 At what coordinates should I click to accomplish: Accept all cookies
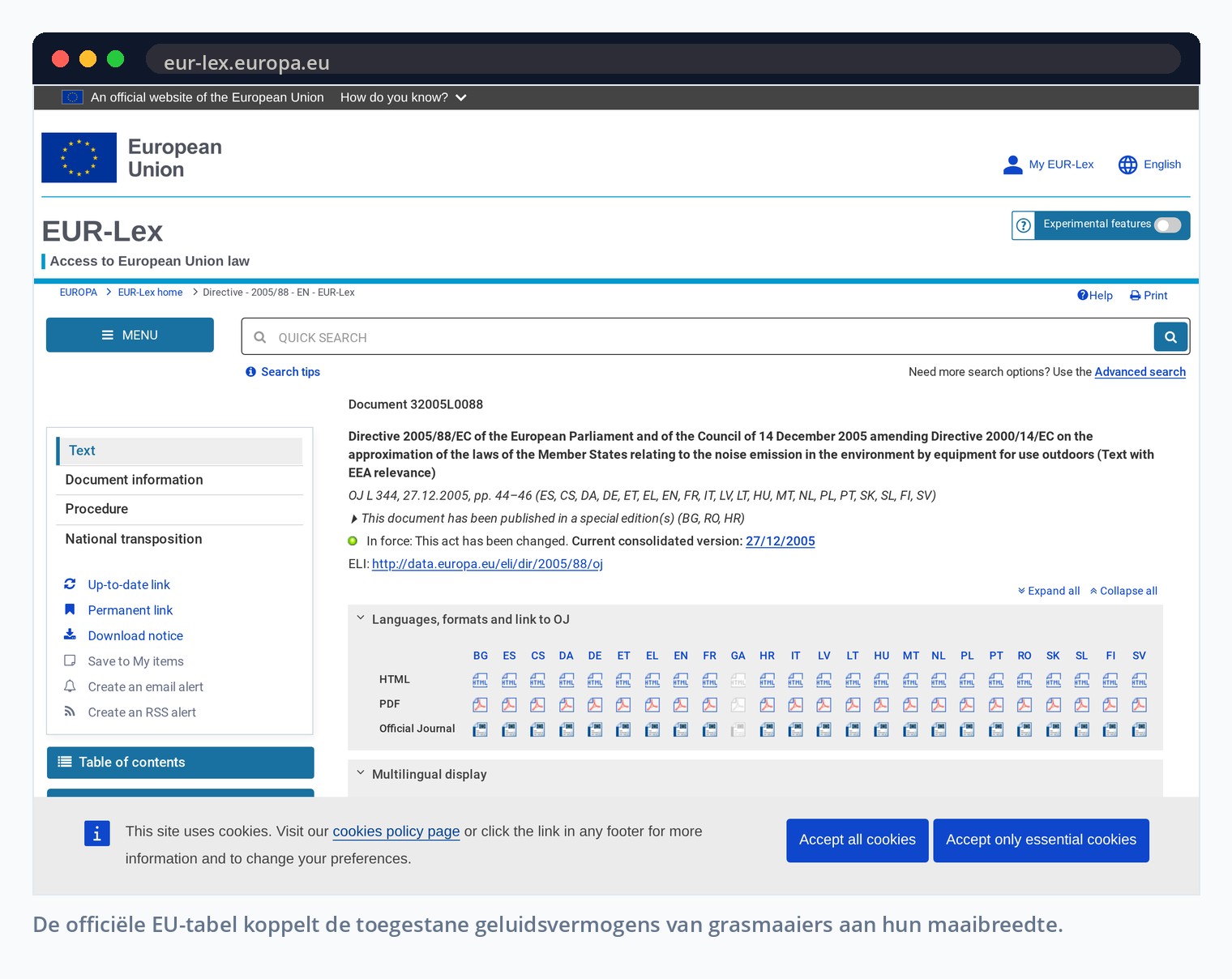coord(858,840)
